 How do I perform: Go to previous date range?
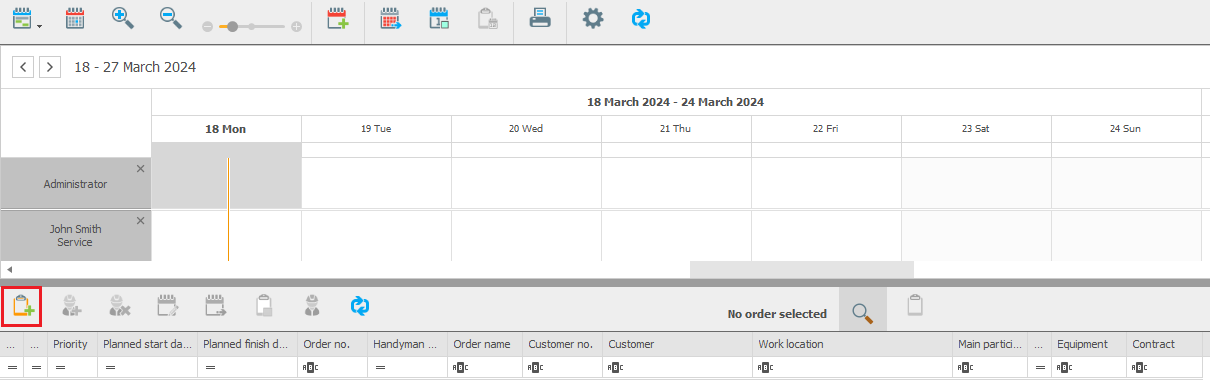point(23,67)
